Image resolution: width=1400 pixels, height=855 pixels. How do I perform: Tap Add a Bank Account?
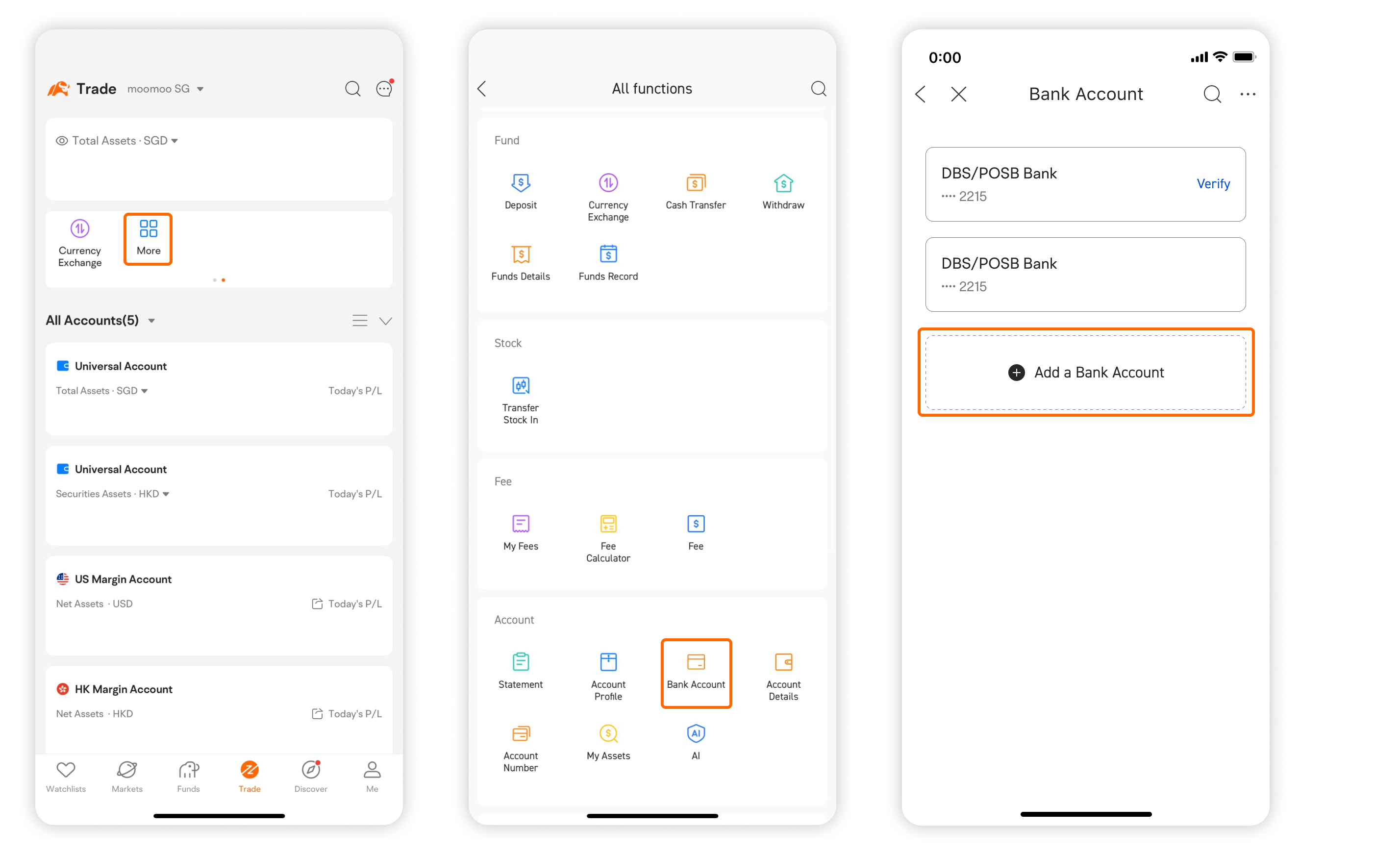[x=1085, y=373]
